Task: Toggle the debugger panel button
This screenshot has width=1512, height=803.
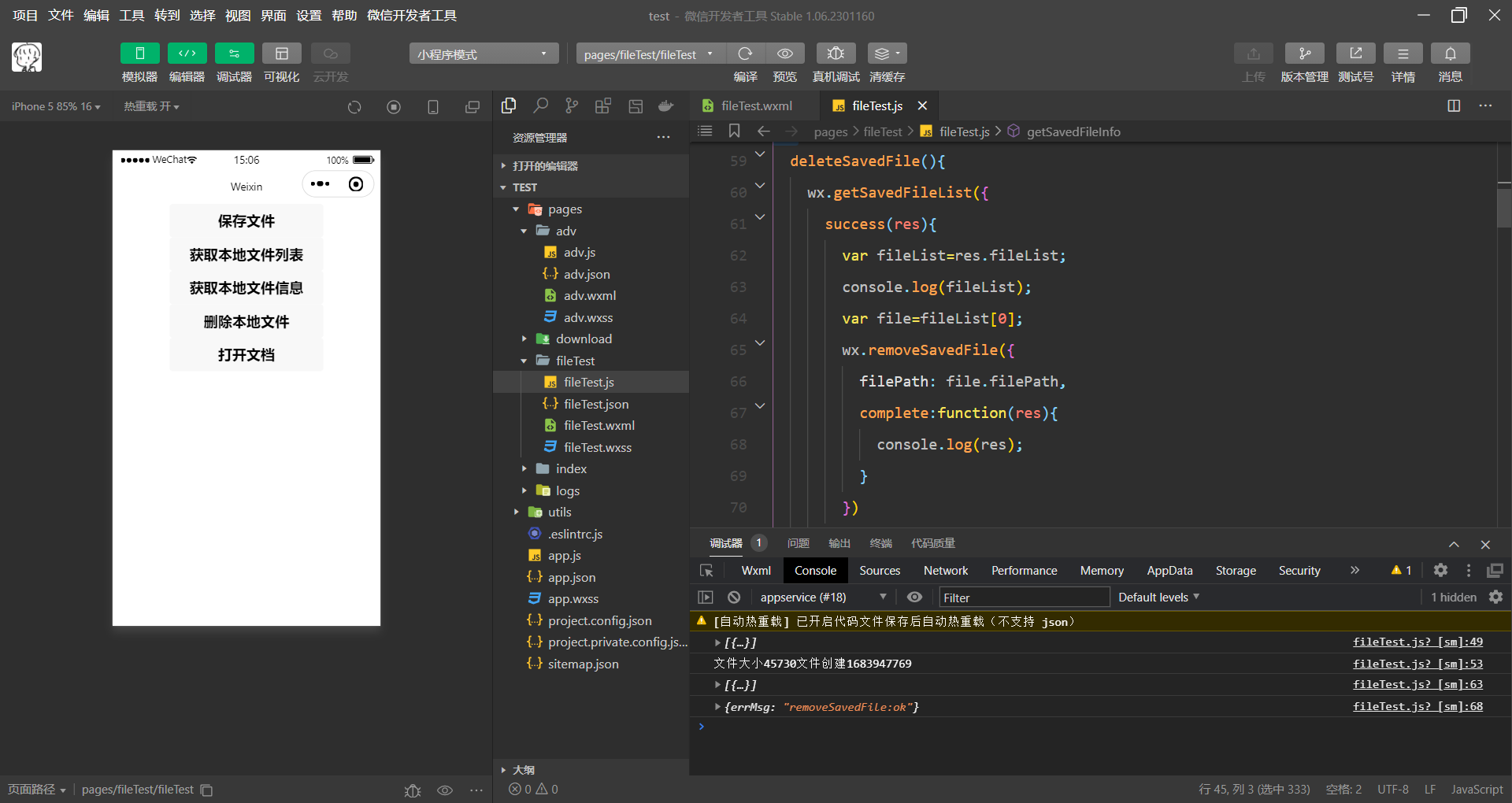Action: pos(234,54)
